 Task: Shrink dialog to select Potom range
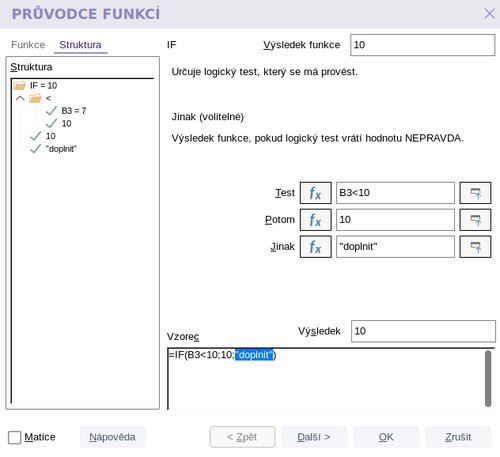point(475,220)
